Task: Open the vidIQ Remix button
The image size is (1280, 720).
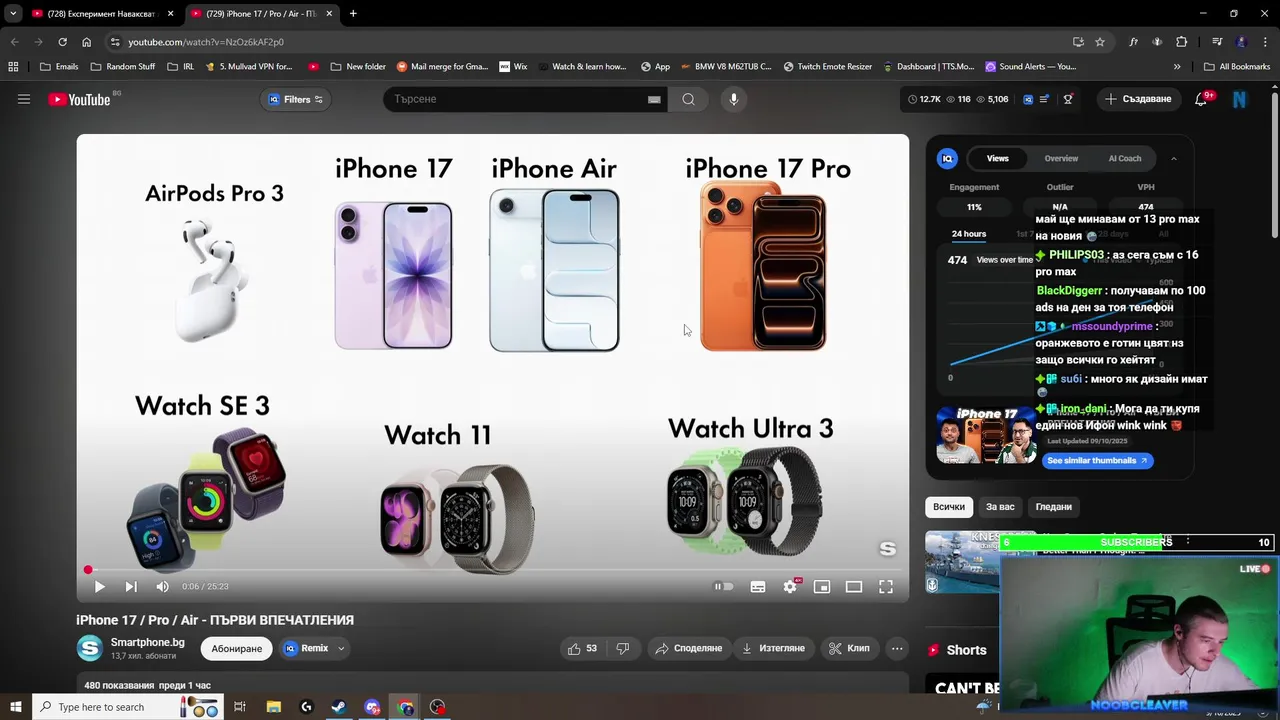Action: [306, 648]
